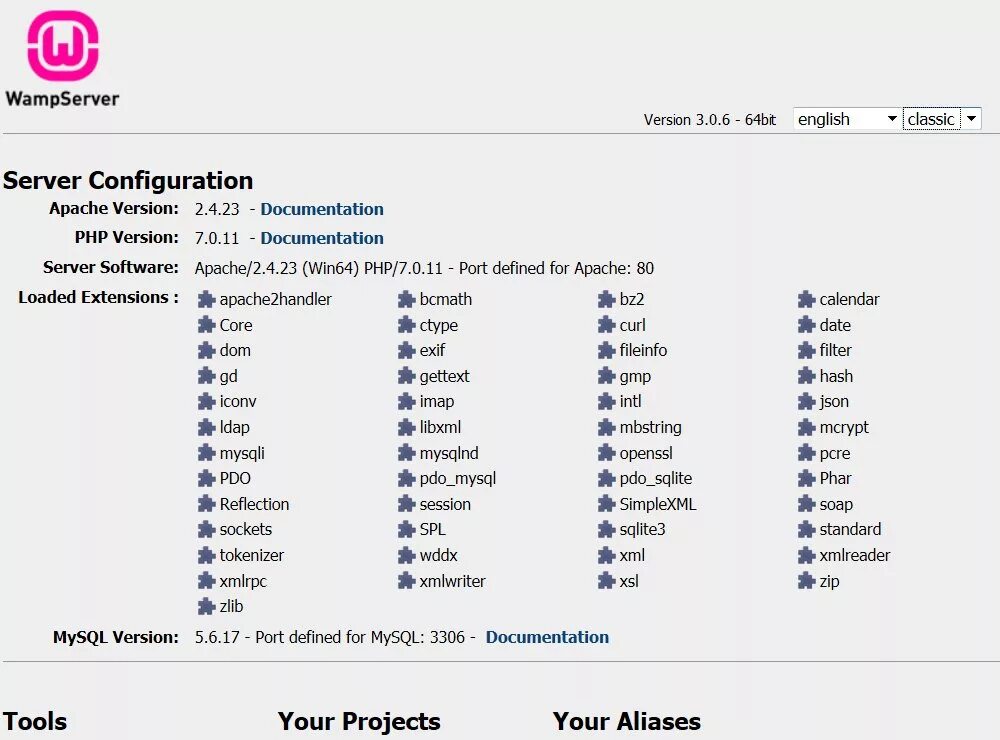This screenshot has width=1000, height=740.
Task: Click the puzzle icon next to bcmath
Action: click(406, 300)
